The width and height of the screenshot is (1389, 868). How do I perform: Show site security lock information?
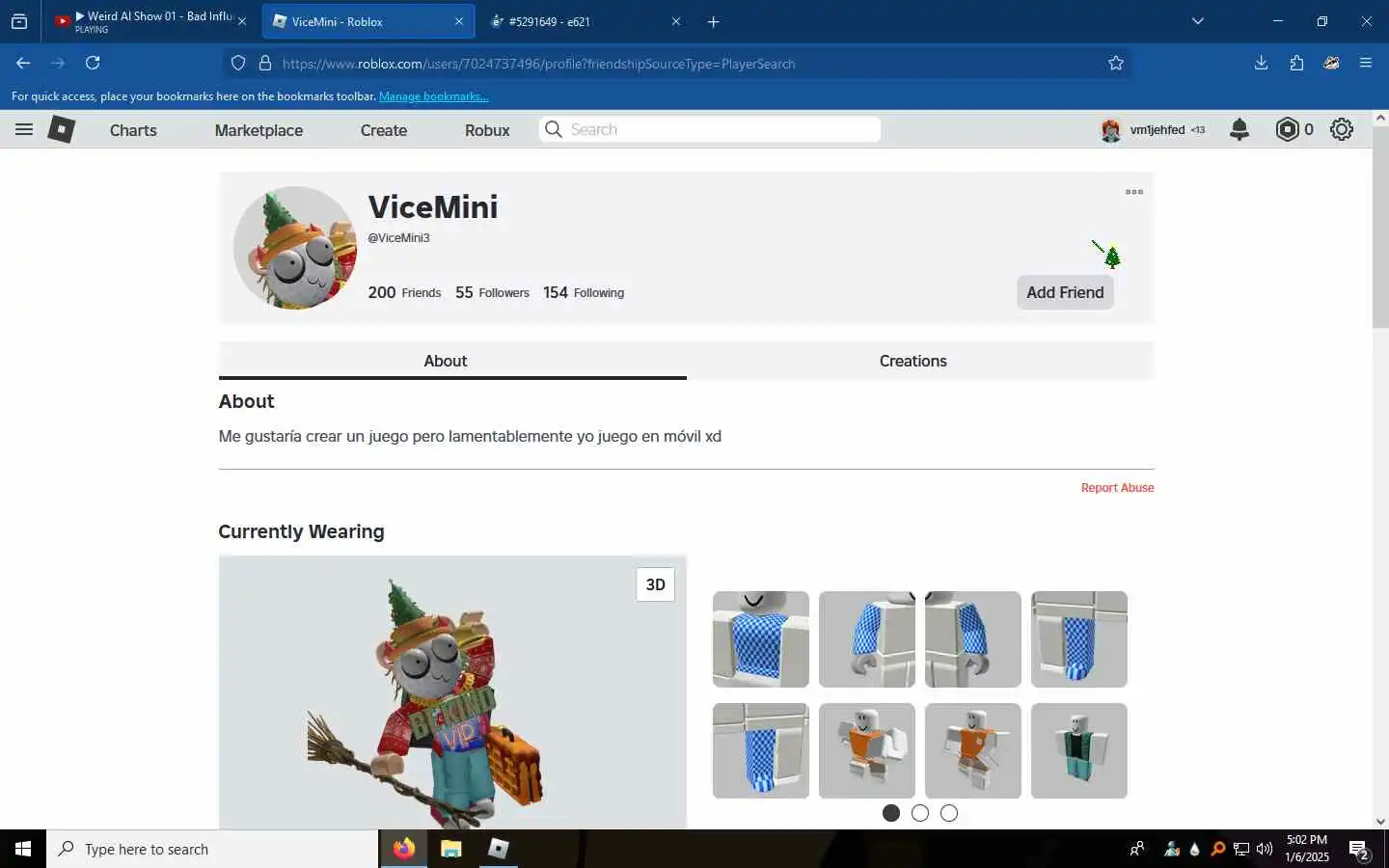coord(265,63)
